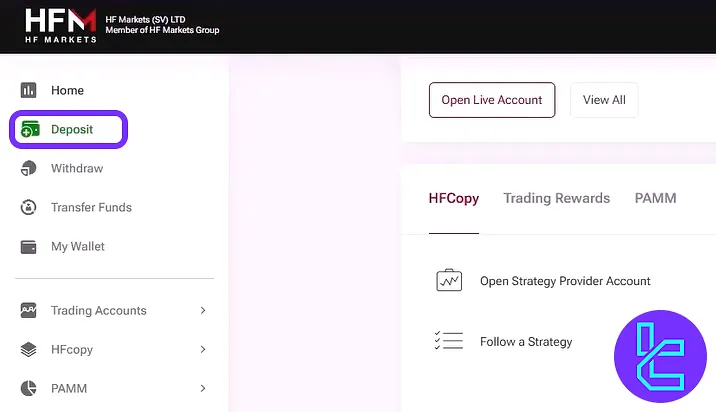The width and height of the screenshot is (716, 412).
Task: Click the Withdraw icon in sidebar
Action: 28,168
